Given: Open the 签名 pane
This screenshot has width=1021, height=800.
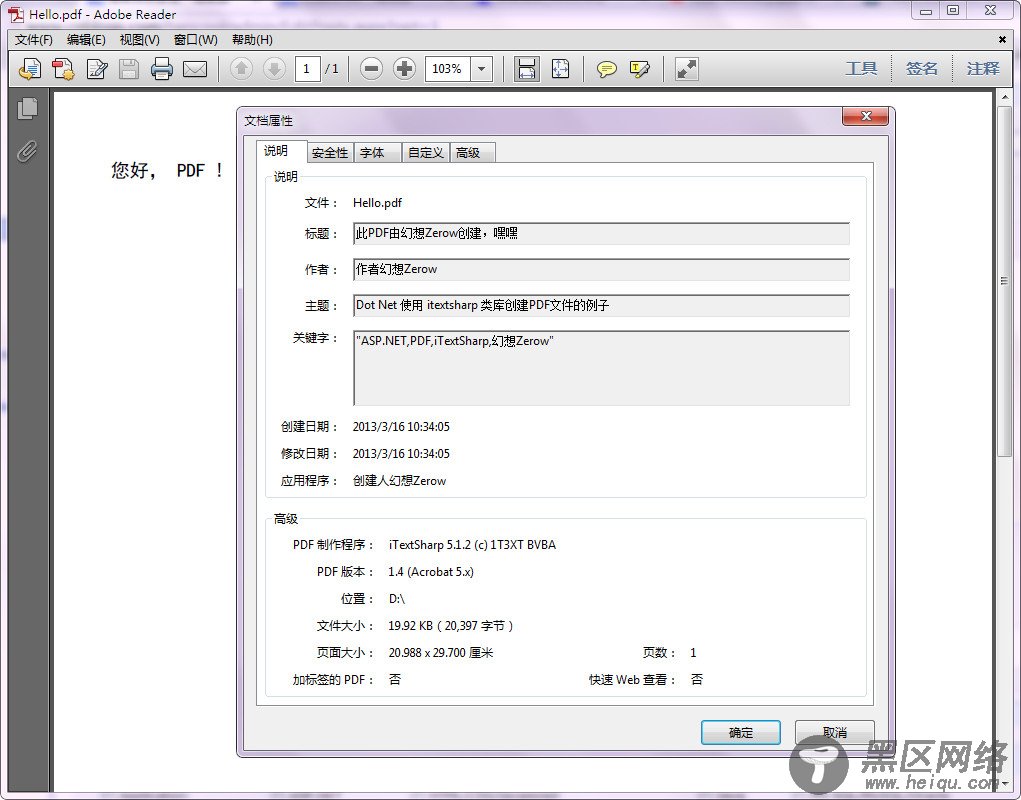Looking at the screenshot, I should [x=921, y=68].
